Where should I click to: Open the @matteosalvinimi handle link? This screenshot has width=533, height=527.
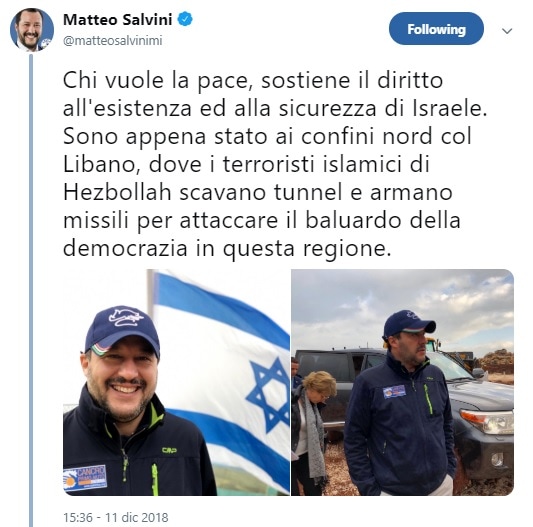click(113, 40)
